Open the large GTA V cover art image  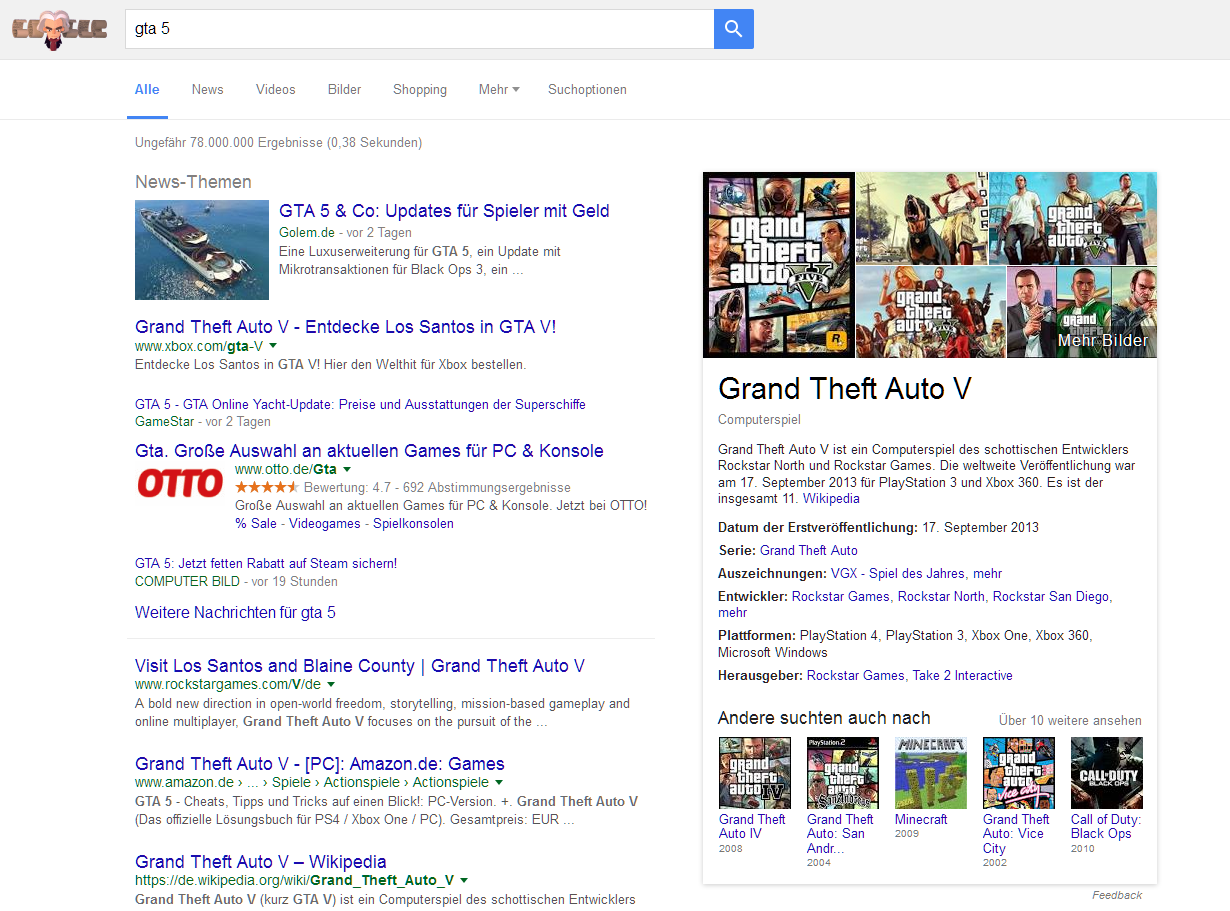779,265
